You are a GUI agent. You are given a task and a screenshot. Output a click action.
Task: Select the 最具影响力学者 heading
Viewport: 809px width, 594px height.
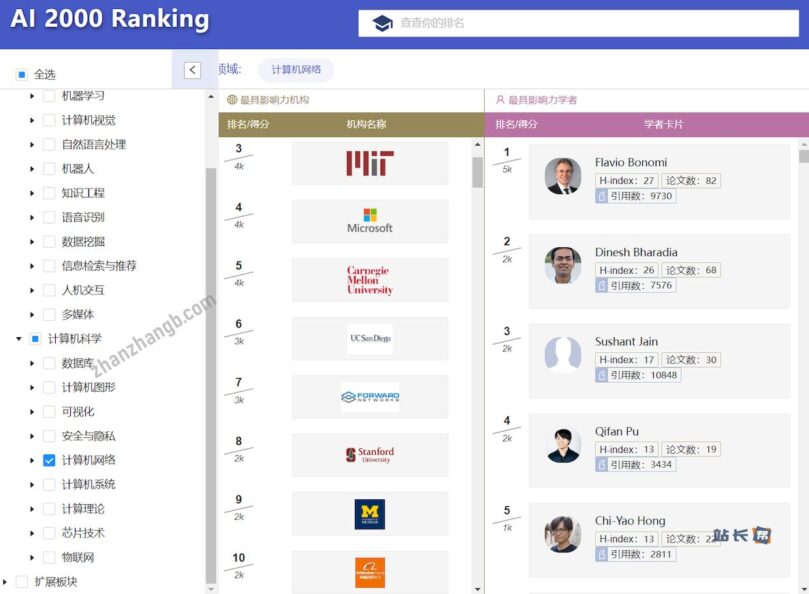point(542,100)
